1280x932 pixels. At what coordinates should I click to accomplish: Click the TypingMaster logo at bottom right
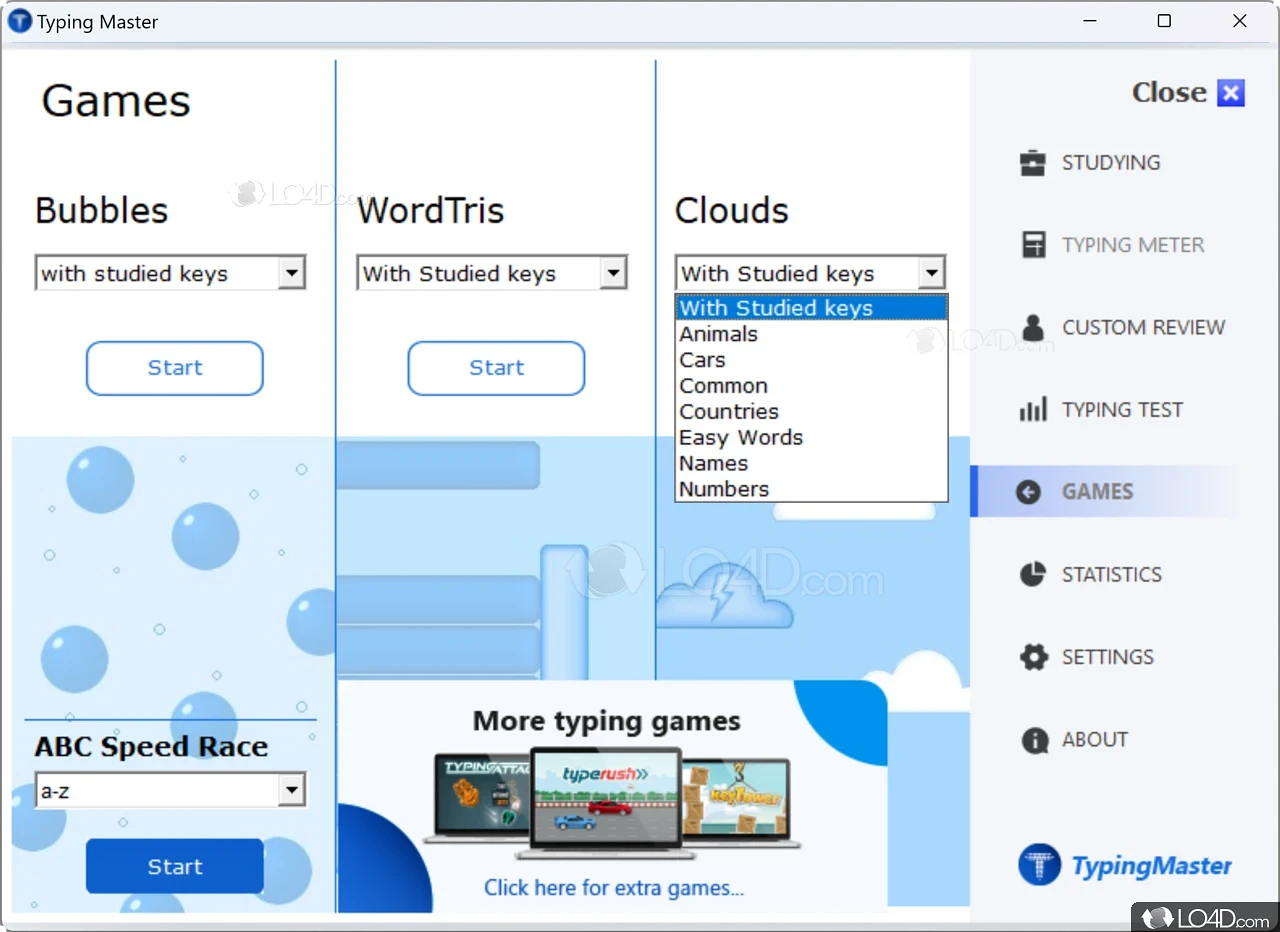1040,864
